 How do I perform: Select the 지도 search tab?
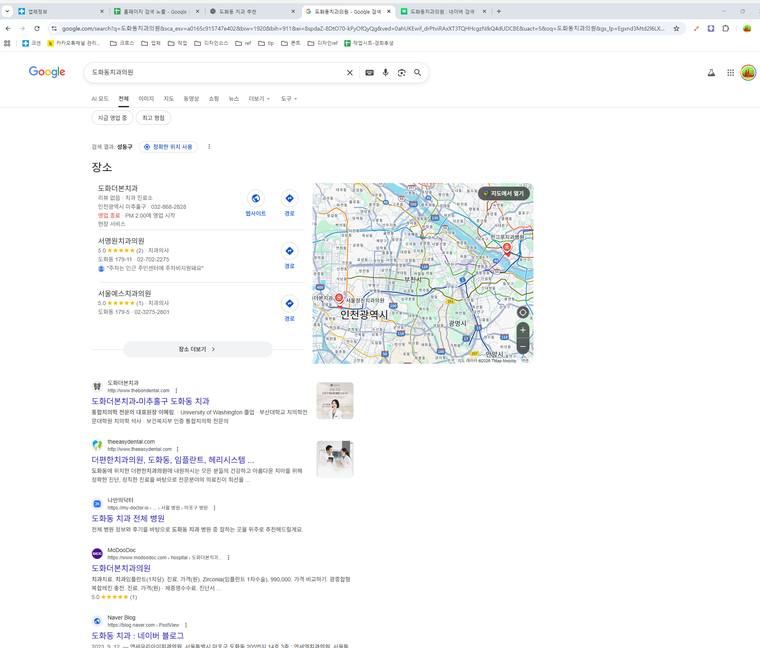pyautogui.click(x=168, y=98)
